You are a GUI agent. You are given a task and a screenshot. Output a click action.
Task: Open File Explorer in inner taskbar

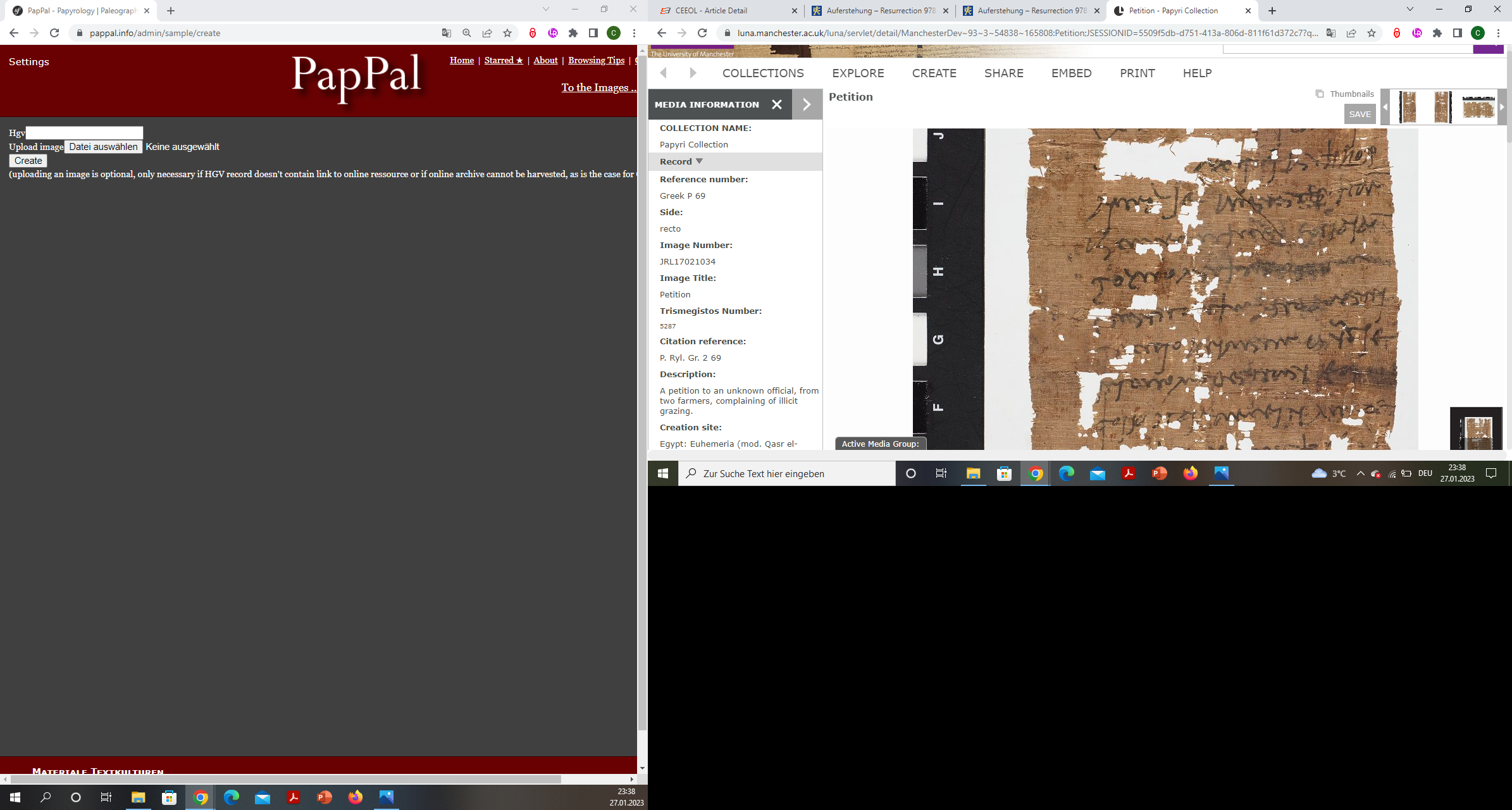(973, 473)
